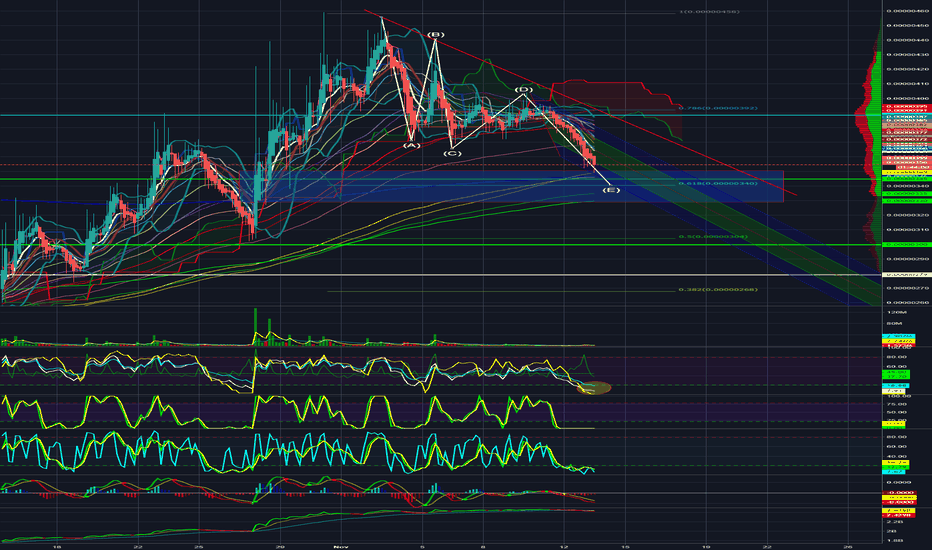932x550 pixels.
Task: Select the (E) wave label
Action: coord(611,190)
